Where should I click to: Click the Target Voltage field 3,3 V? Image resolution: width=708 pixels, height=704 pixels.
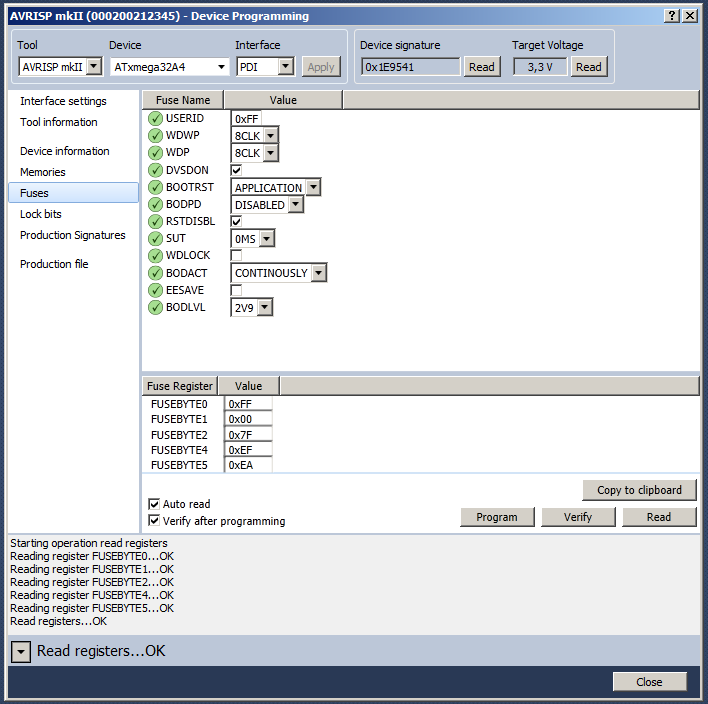click(540, 67)
